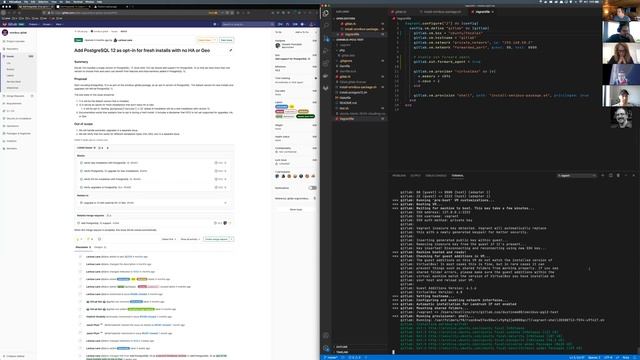Open Milestones under Issues in left sidebar
Screen dimensions: 640x360
[12, 88]
